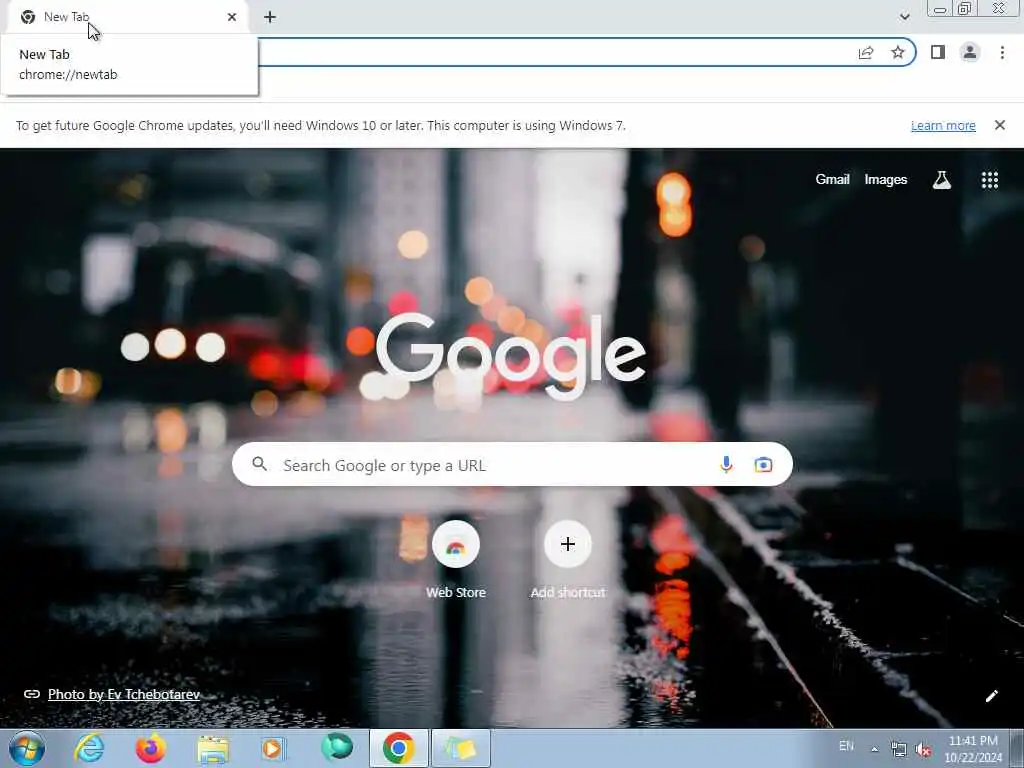Image resolution: width=1024 pixels, height=768 pixels.
Task: Click the Search Google or type a URL box
Action: coord(512,464)
